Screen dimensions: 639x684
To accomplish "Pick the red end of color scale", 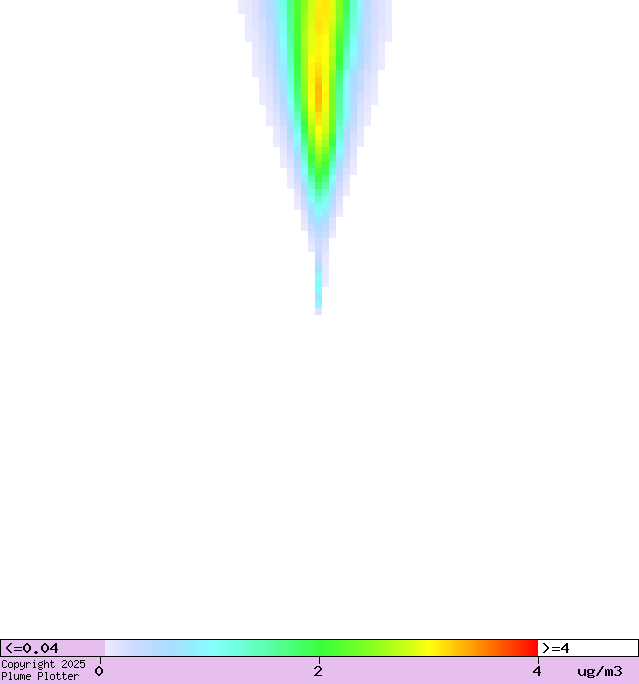I will (530, 648).
